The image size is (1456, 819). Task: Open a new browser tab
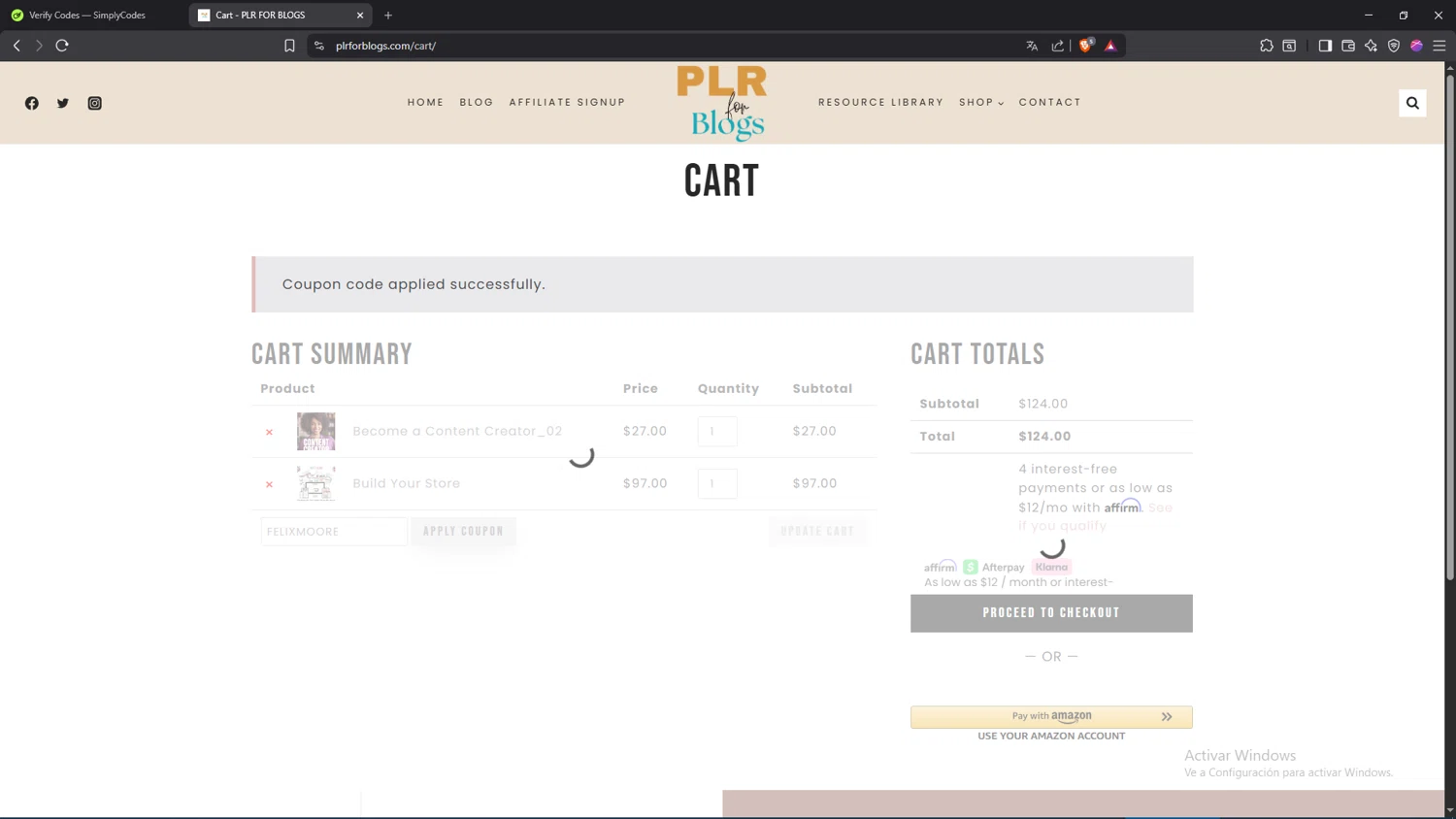(x=388, y=16)
